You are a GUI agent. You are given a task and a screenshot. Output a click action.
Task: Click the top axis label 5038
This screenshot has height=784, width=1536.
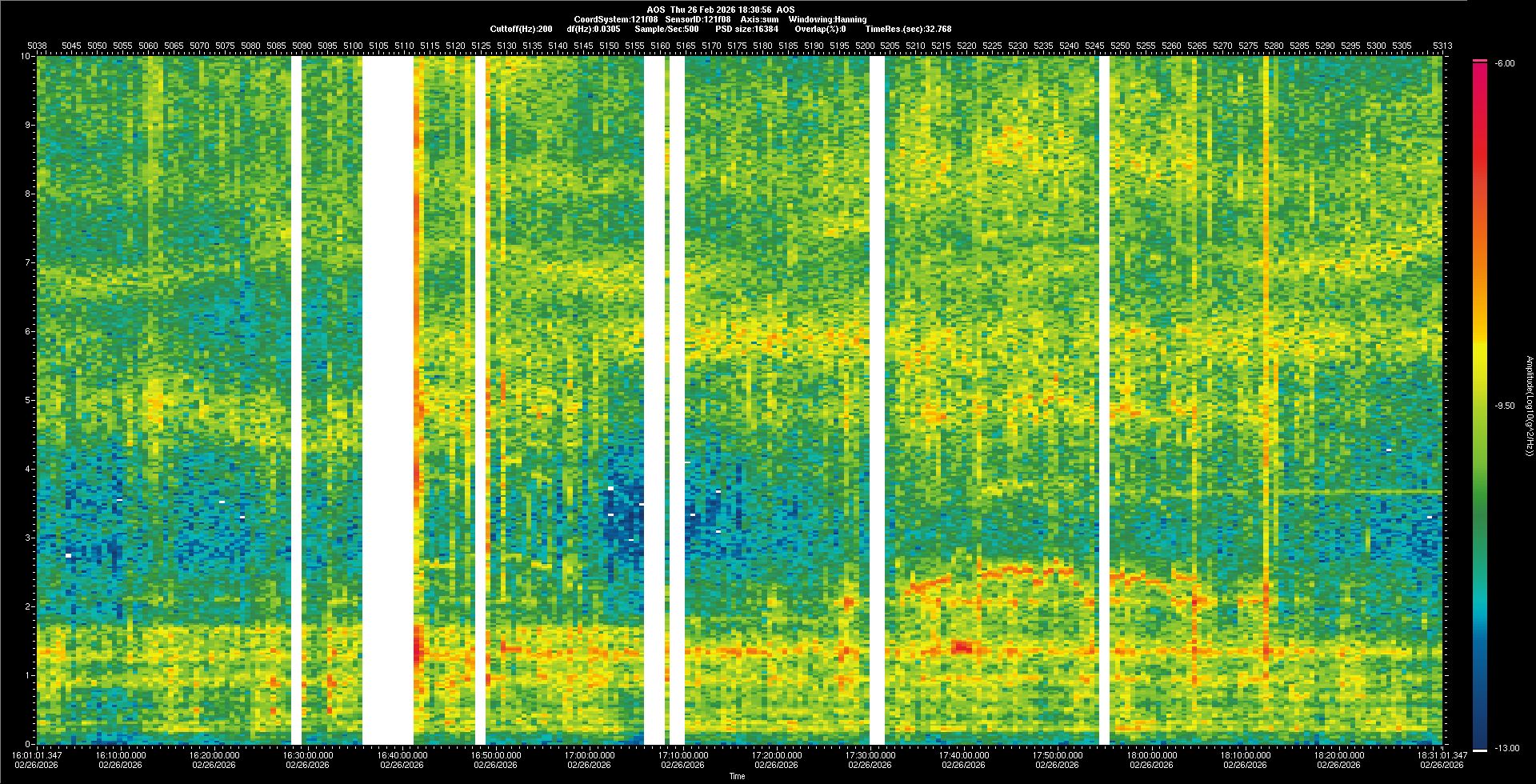pyautogui.click(x=37, y=46)
